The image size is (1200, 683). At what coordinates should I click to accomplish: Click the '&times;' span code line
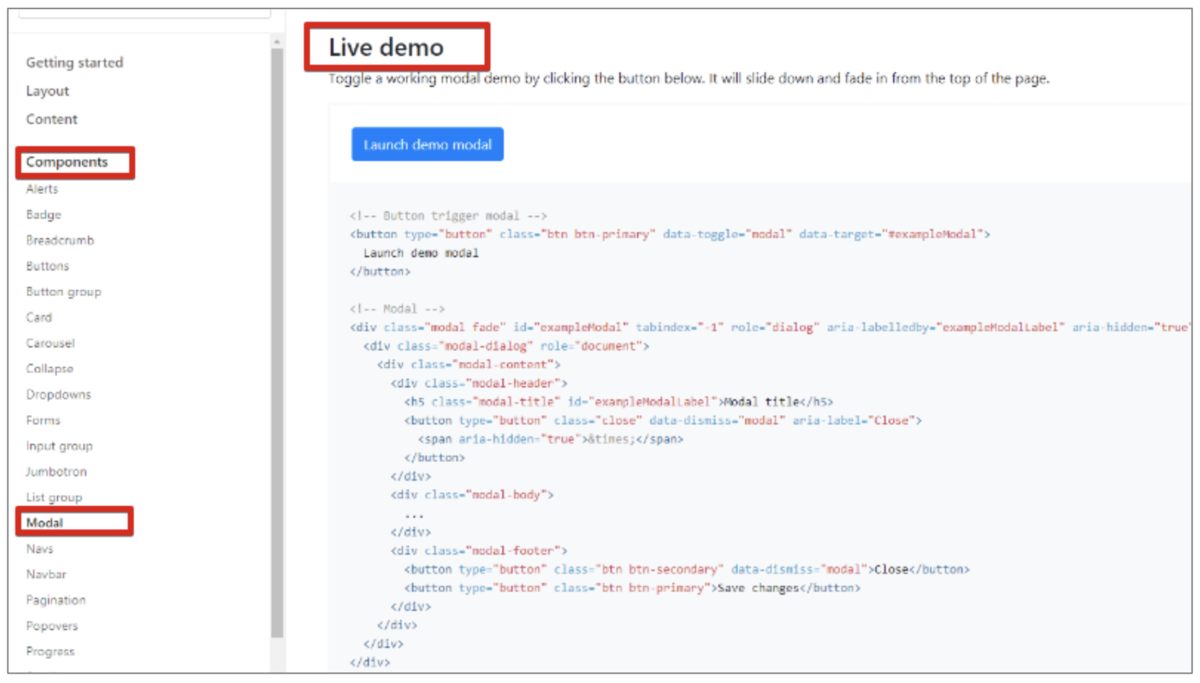pyautogui.click(x=551, y=439)
